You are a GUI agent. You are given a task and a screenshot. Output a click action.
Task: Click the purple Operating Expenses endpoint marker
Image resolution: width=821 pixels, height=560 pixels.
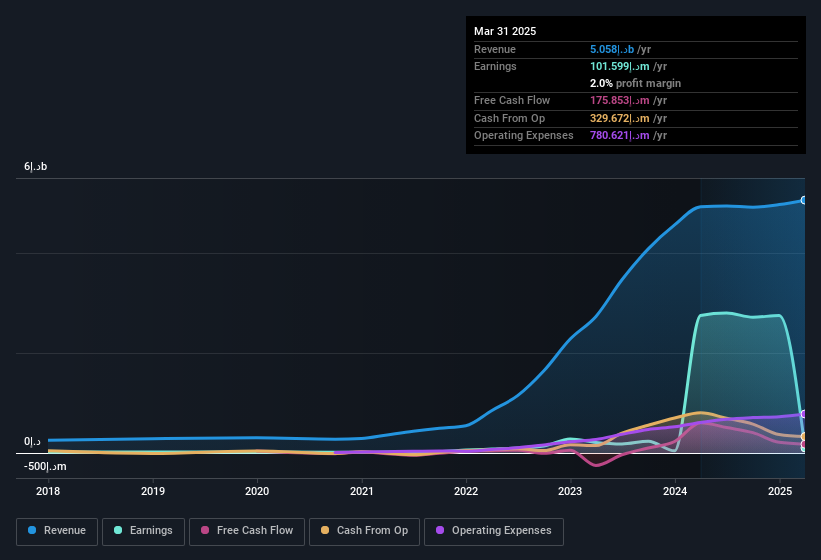804,414
